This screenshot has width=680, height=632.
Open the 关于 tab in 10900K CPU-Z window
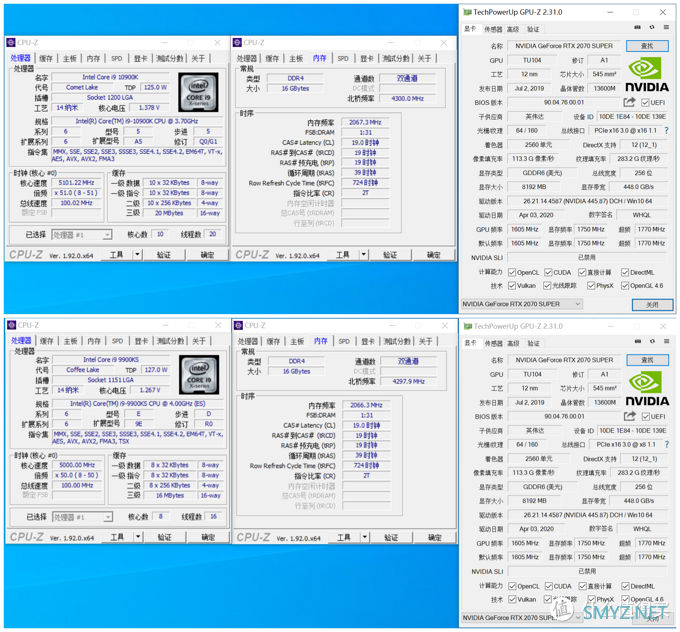198,58
